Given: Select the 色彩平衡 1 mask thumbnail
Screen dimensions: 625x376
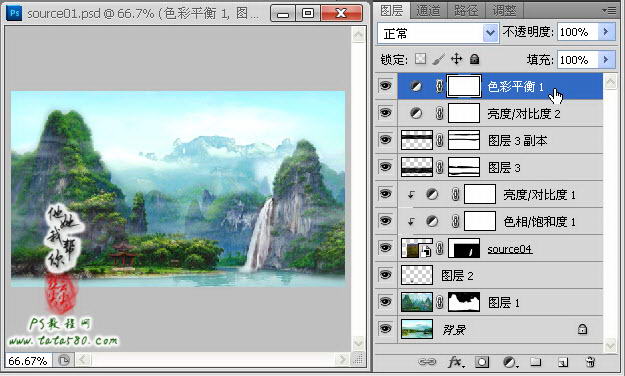Looking at the screenshot, I should pyautogui.click(x=464, y=86).
